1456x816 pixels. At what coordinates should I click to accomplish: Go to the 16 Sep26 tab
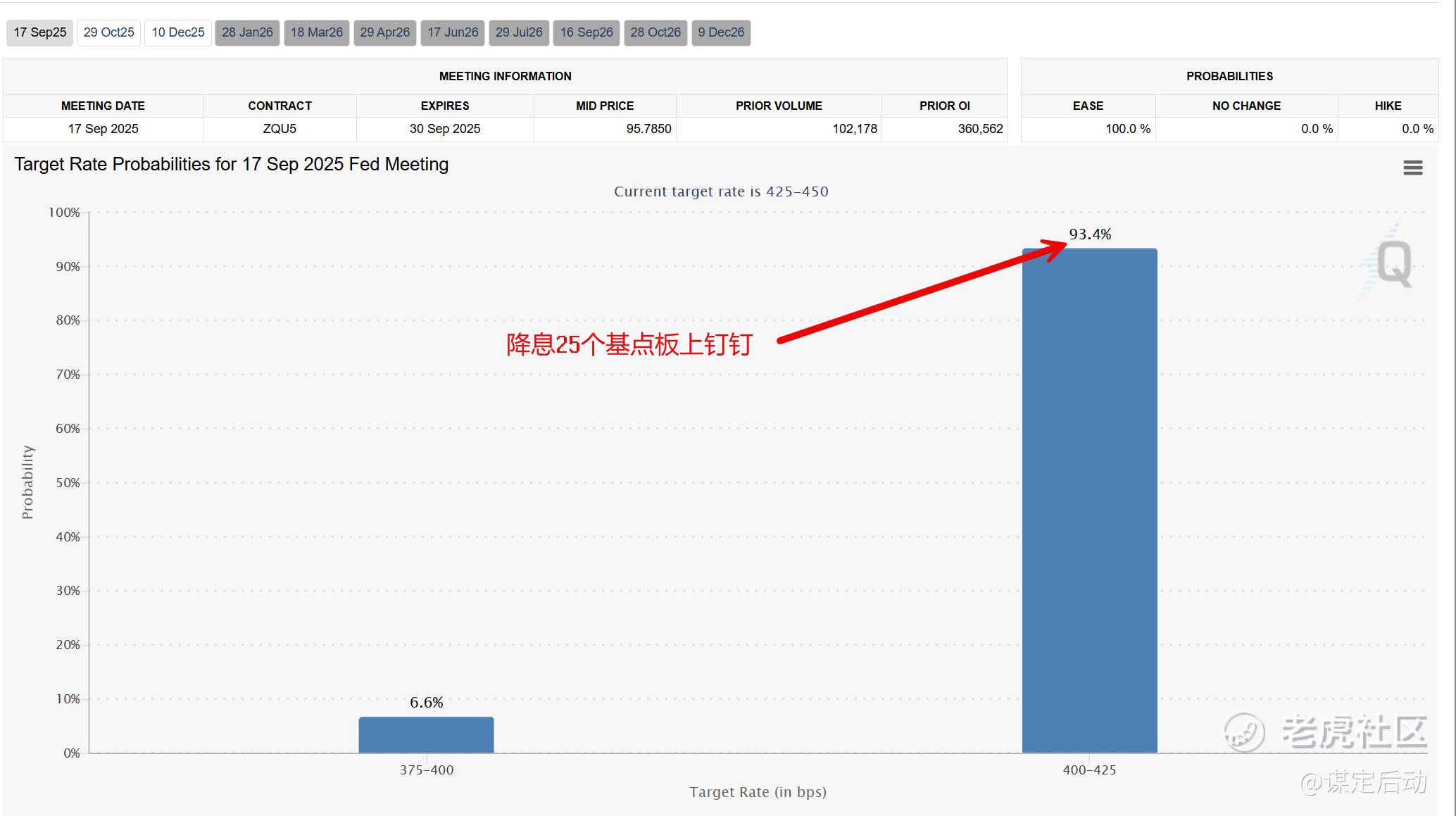pos(586,32)
